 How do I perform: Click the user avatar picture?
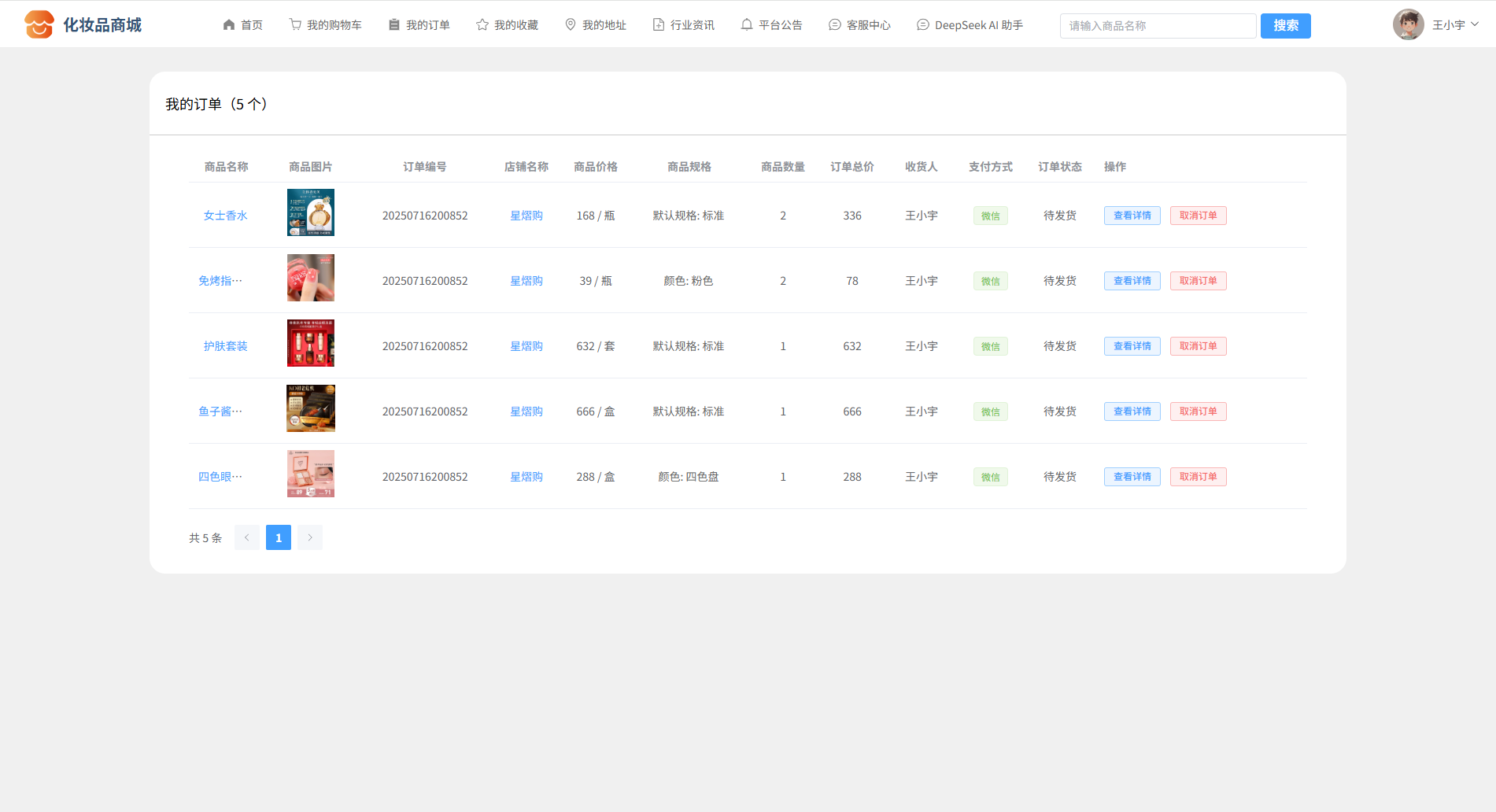pos(1408,25)
